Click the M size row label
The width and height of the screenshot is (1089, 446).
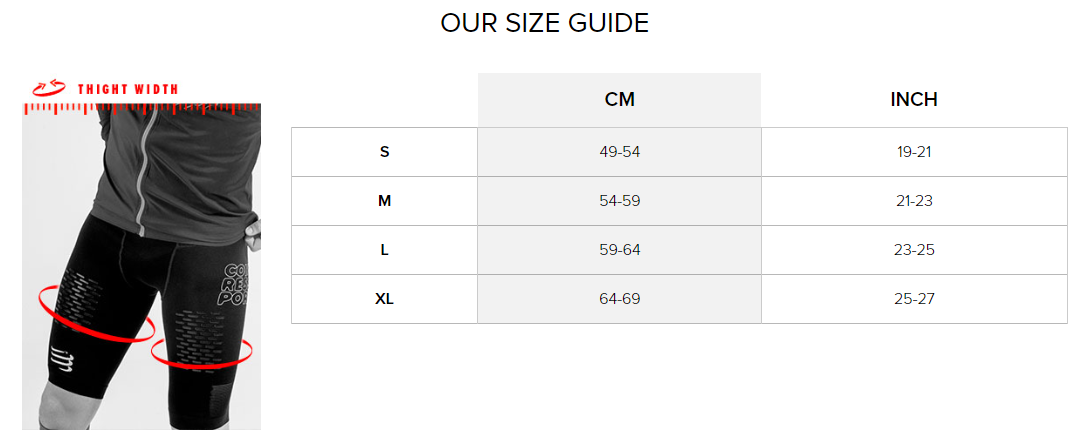click(x=384, y=201)
